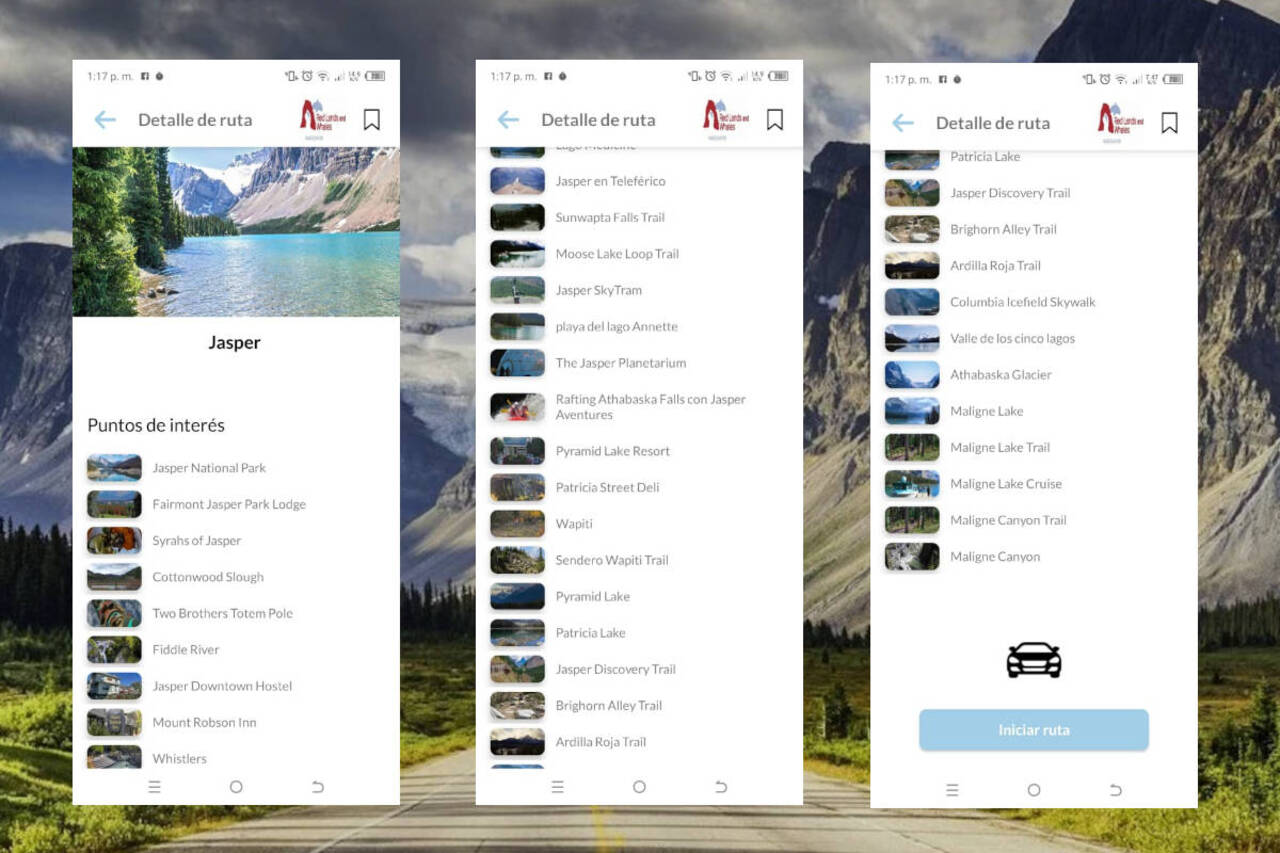Select The Jasper Planetarium point of interest

620,363
